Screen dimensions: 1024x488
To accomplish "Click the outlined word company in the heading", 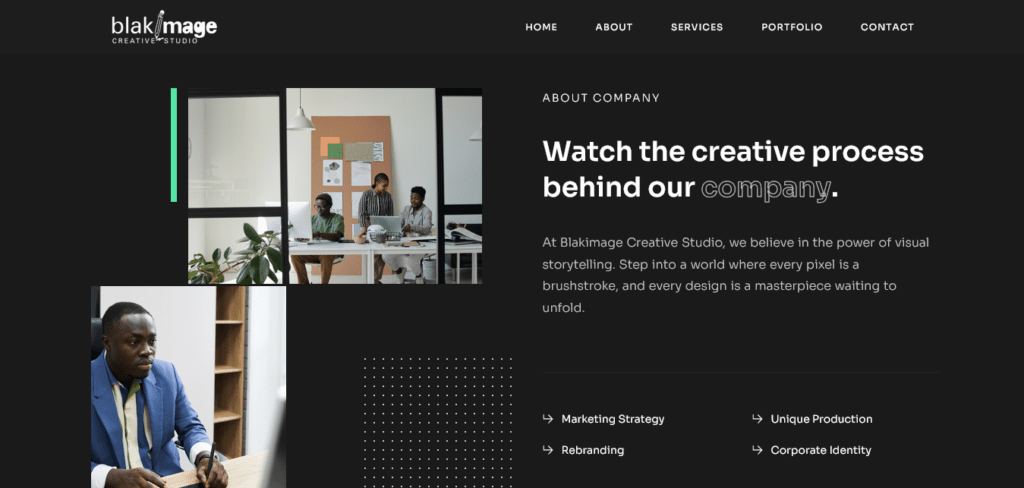I will tap(765, 188).
